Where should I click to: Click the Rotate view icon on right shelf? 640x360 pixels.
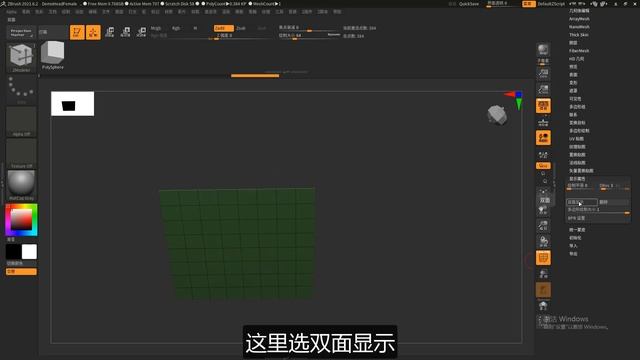[543, 242]
